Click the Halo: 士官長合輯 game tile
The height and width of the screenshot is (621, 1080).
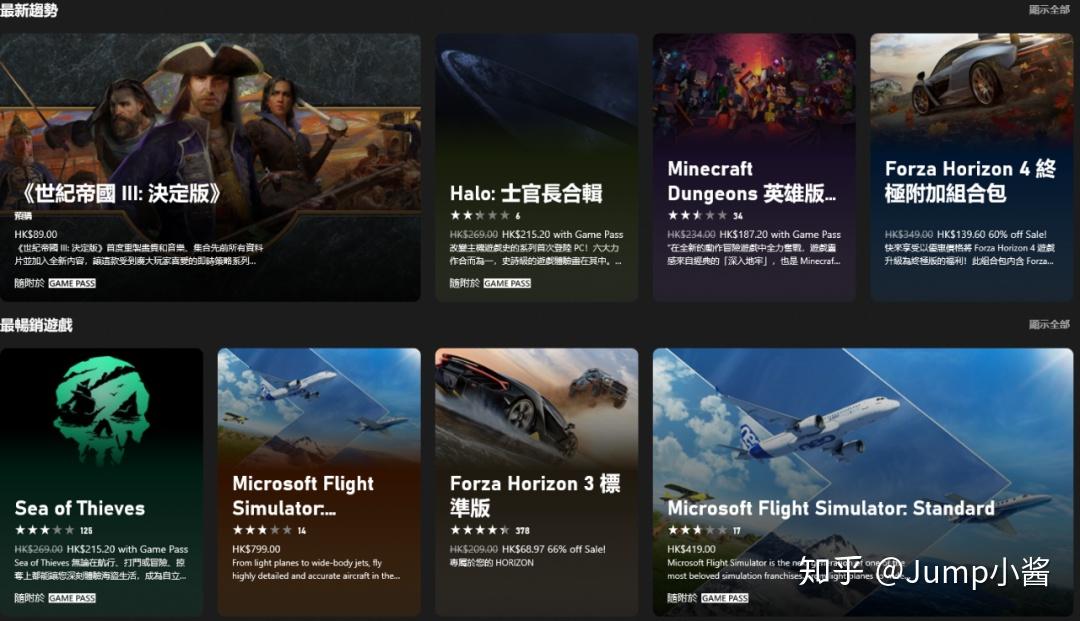[537, 167]
